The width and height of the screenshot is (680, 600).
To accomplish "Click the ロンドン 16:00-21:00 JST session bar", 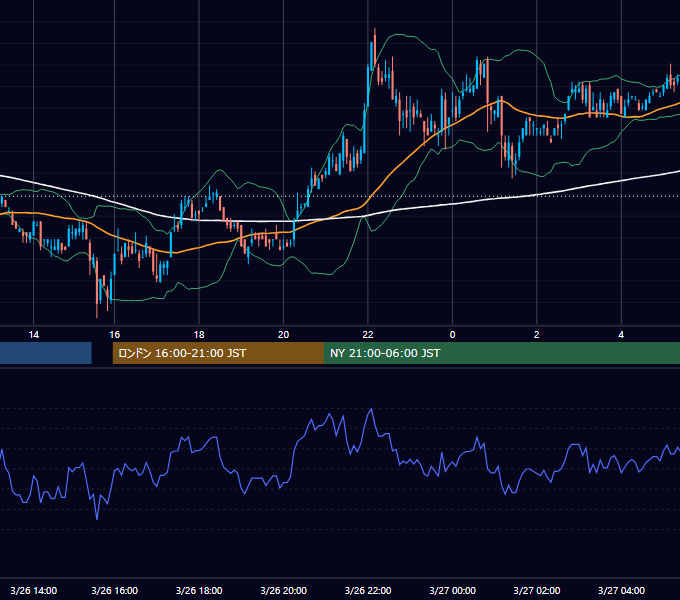I will point(218,353).
